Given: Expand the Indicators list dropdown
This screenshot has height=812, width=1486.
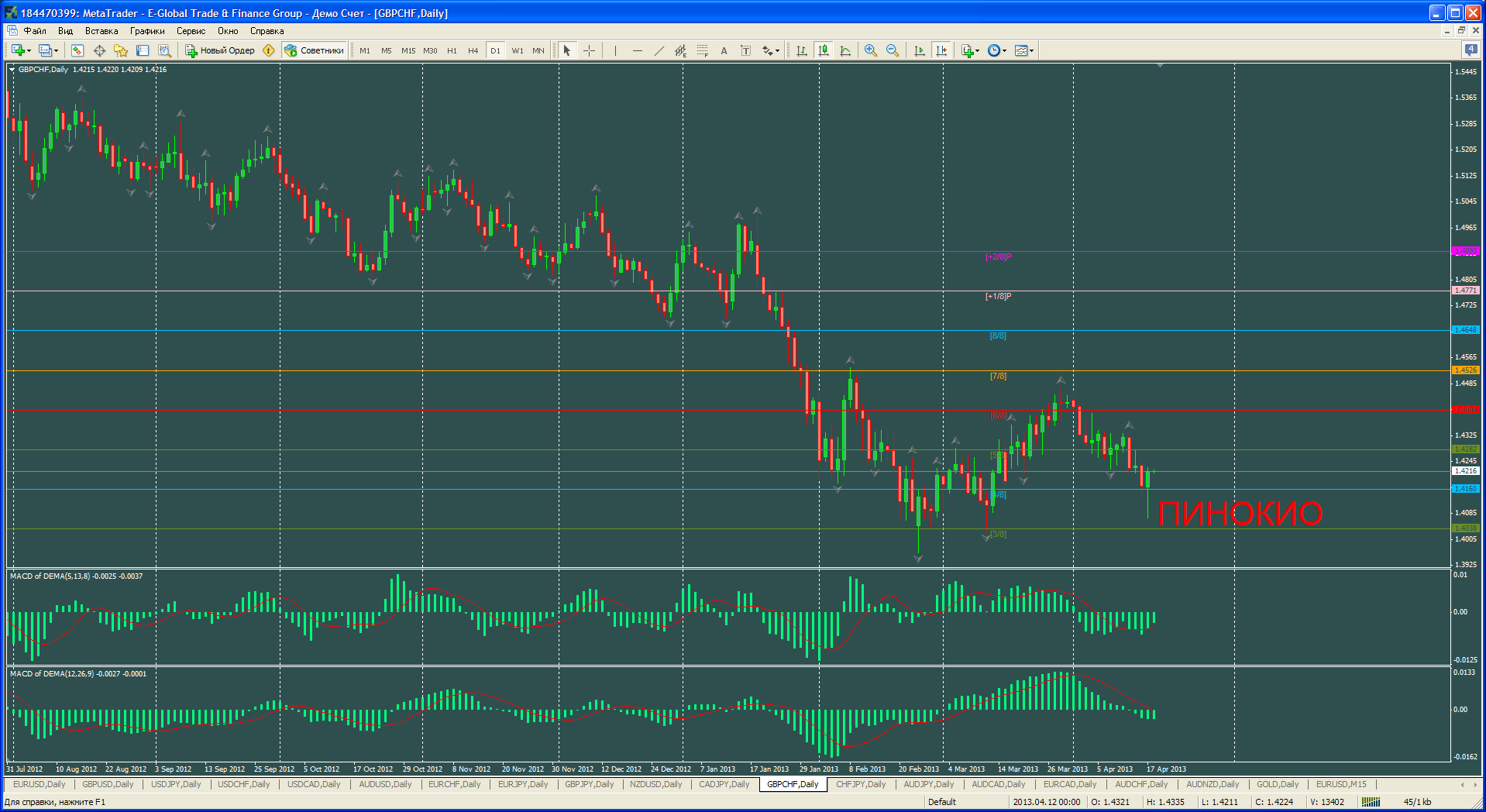Looking at the screenshot, I should [970, 50].
